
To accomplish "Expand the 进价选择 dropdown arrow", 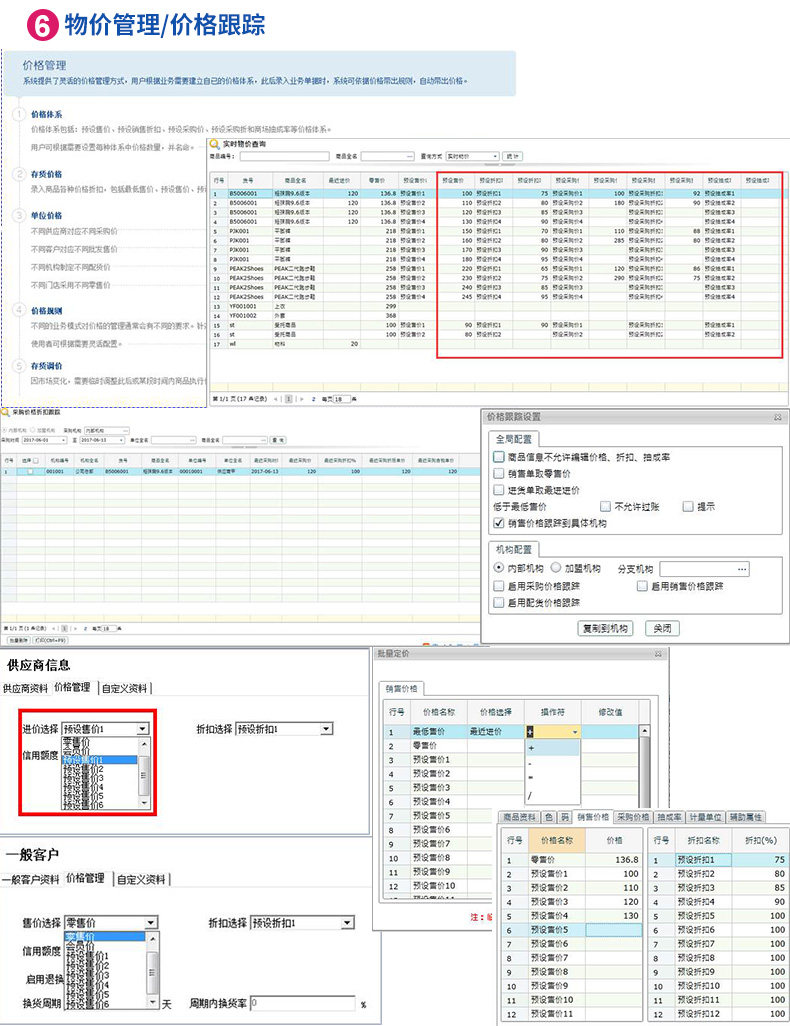I will tap(143, 729).
